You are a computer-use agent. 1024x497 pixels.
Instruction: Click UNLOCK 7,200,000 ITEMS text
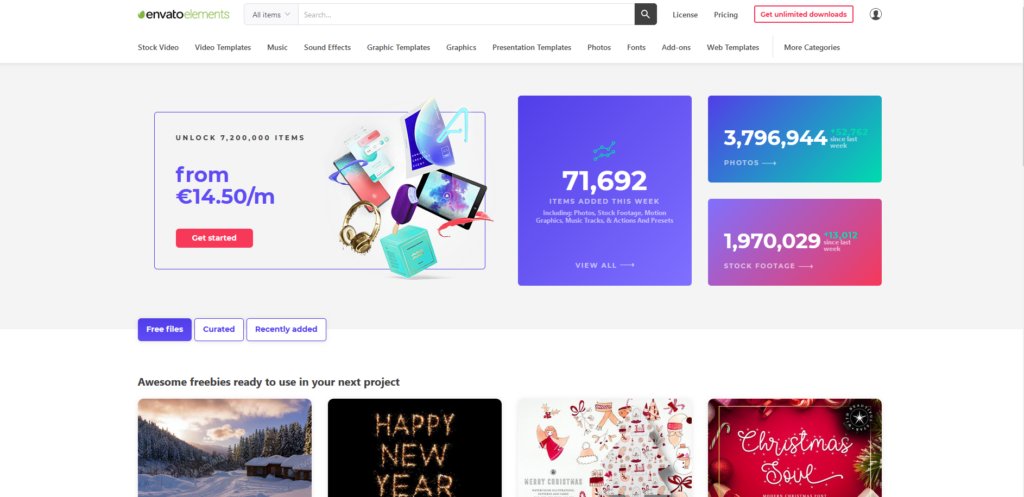coord(240,138)
